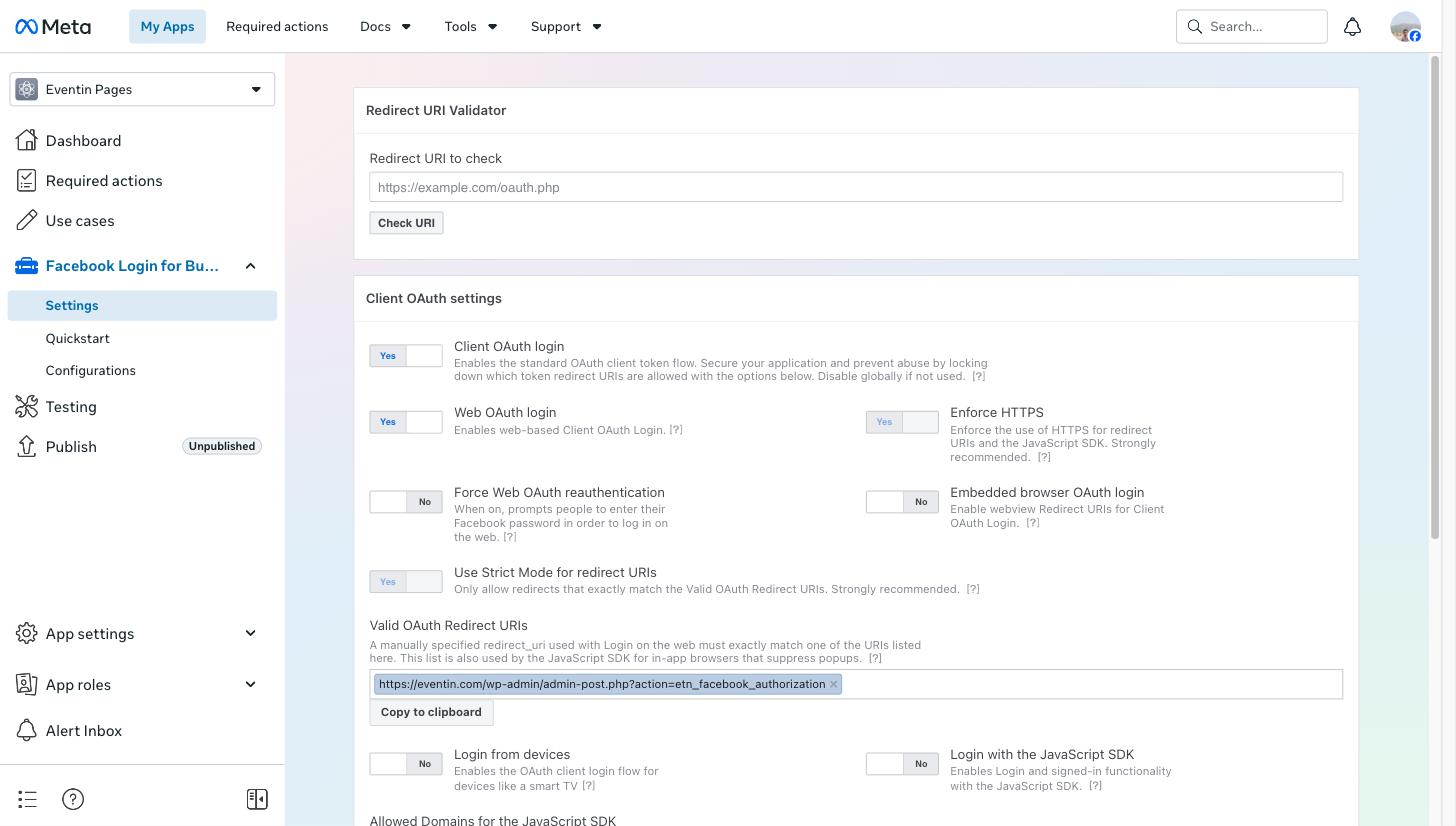Click the Testing tools icon
The image size is (1456, 826).
coord(27,407)
